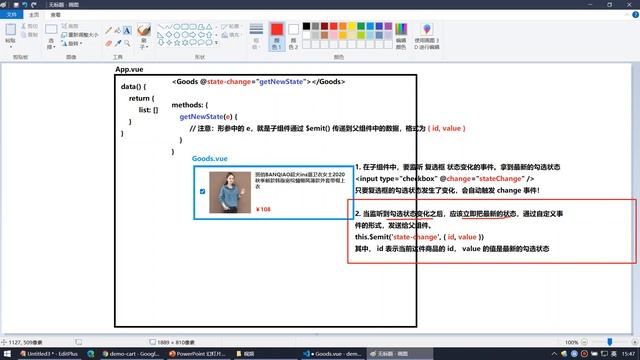The image size is (640, 360).
Task: Switch to the Home ribbon tab
Action: pyautogui.click(x=34, y=15)
